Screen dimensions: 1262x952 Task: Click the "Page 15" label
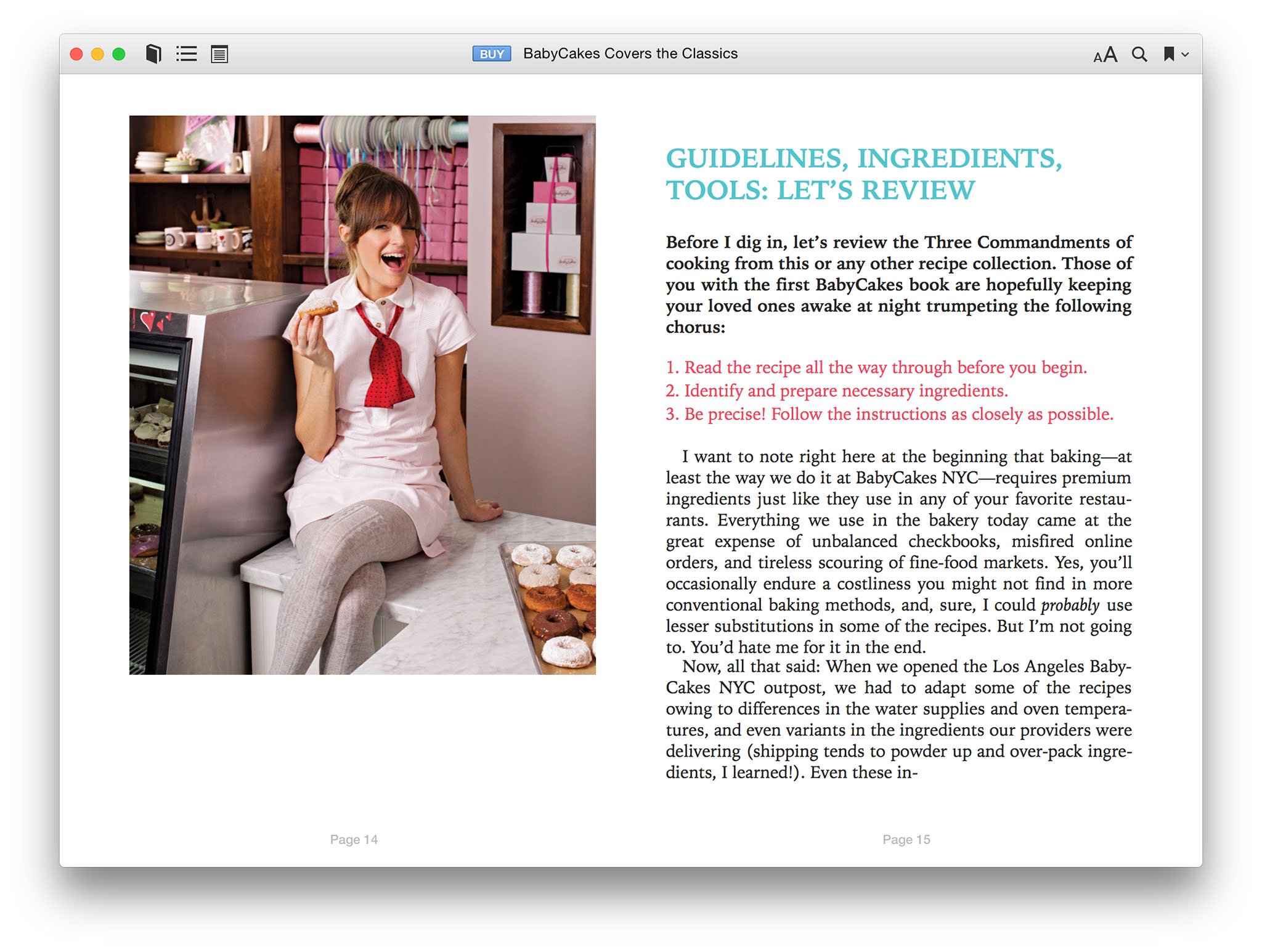906,839
